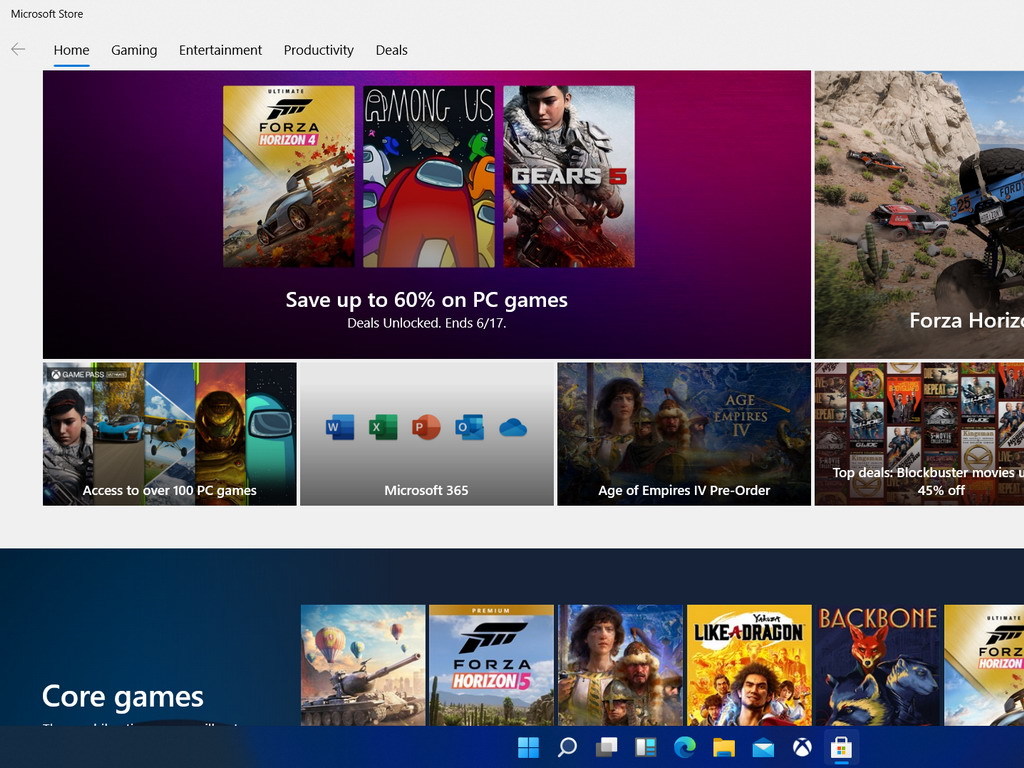Screen dimensions: 1024x768
Task: Select the Yakuza Like a Dragon game tile
Action: coord(749,665)
